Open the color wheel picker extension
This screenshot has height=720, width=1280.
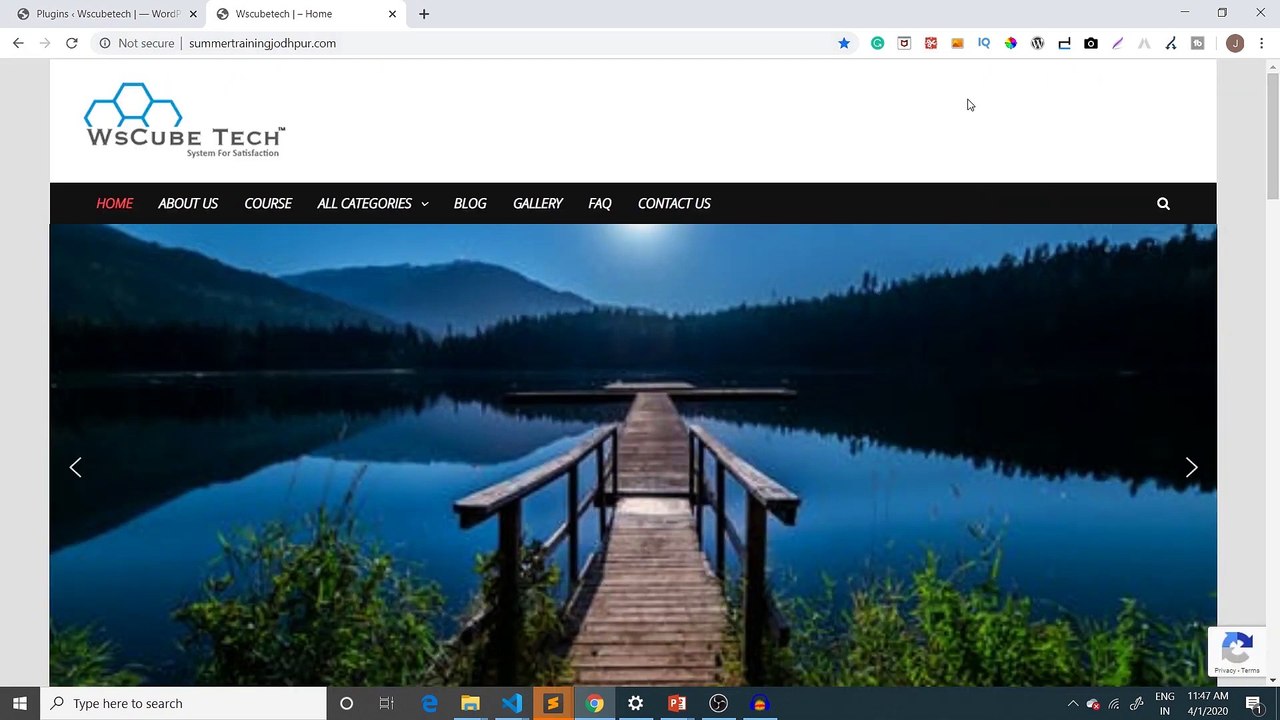point(1011,43)
